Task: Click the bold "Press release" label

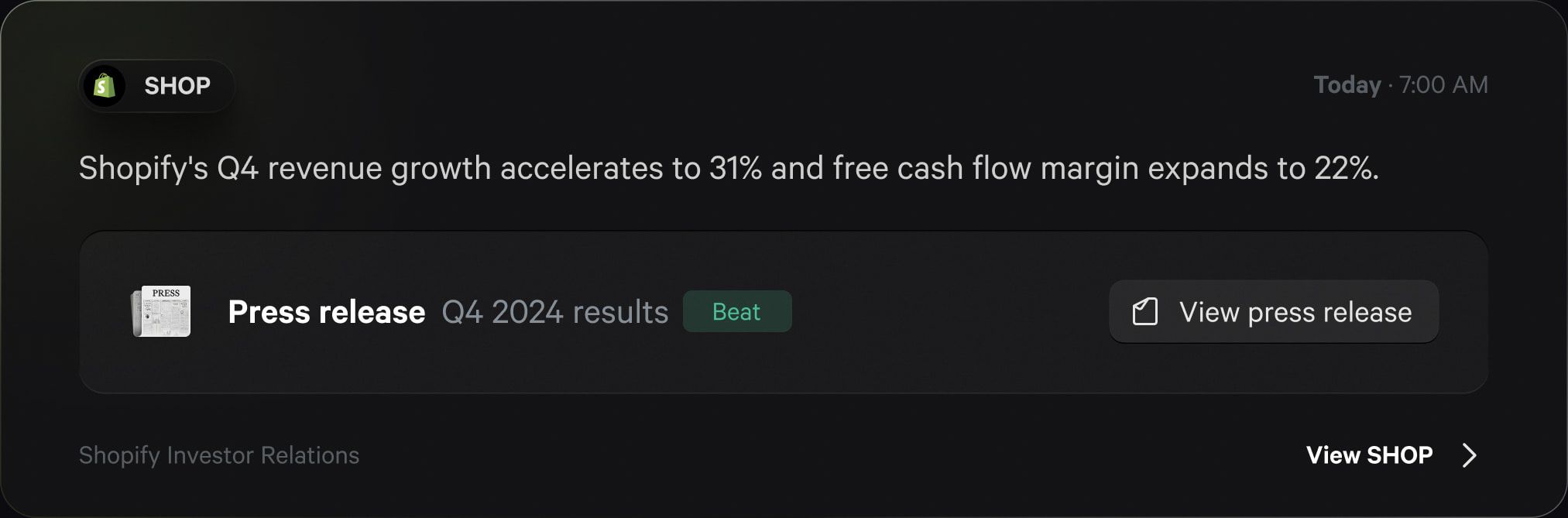Action: [326, 312]
